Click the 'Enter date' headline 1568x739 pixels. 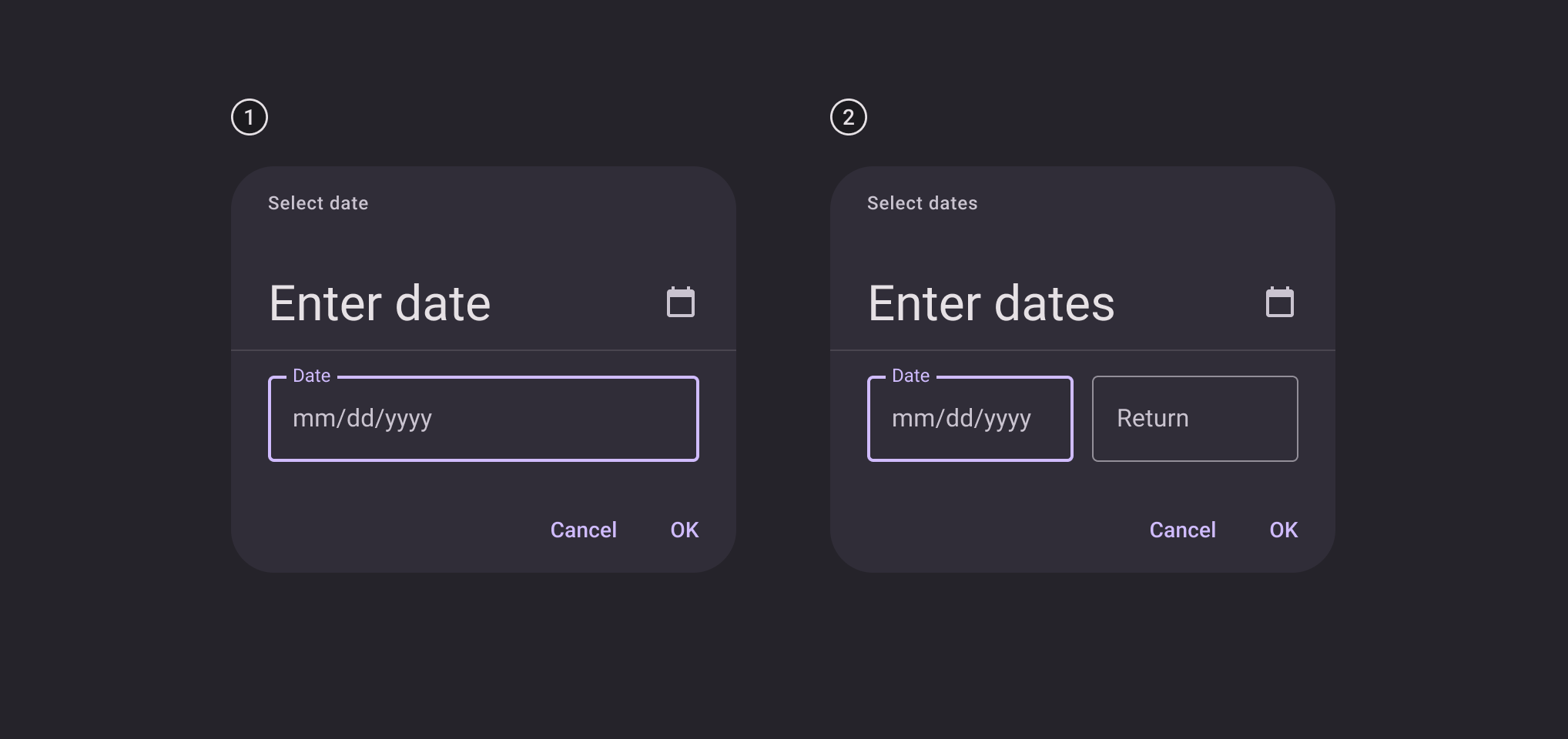[x=380, y=303]
